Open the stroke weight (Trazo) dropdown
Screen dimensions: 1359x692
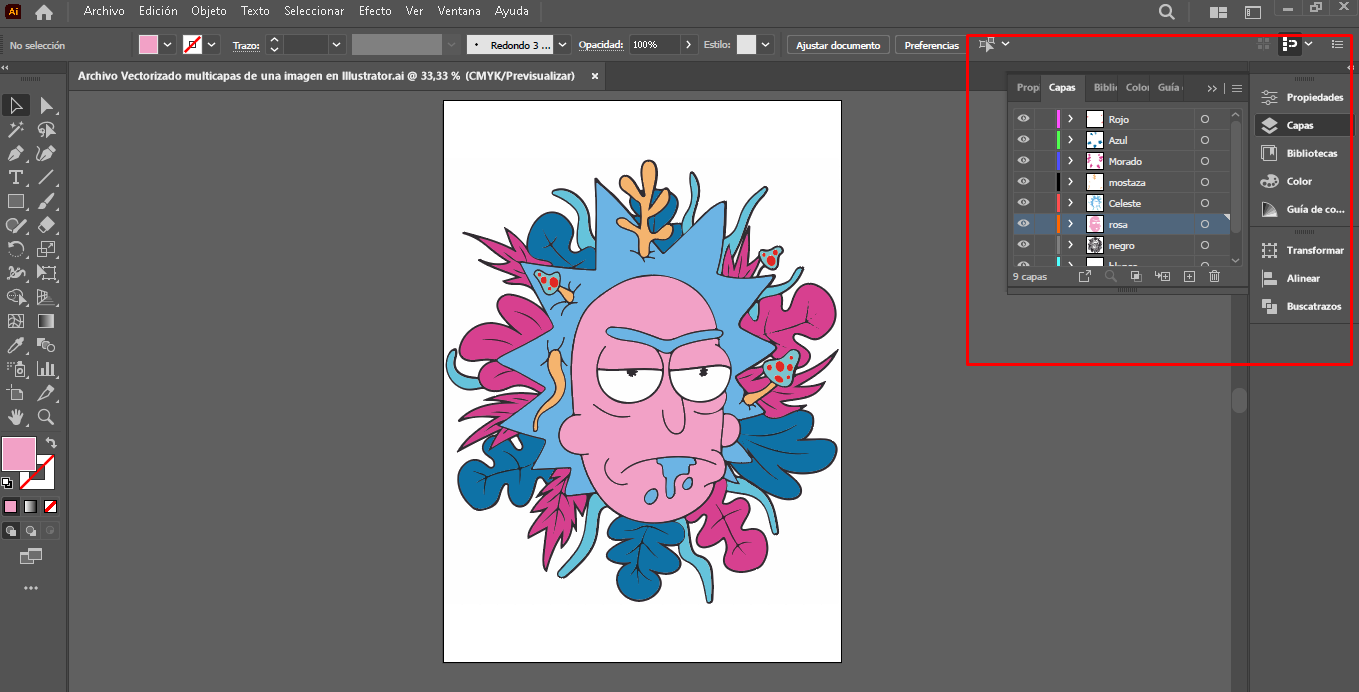point(336,45)
